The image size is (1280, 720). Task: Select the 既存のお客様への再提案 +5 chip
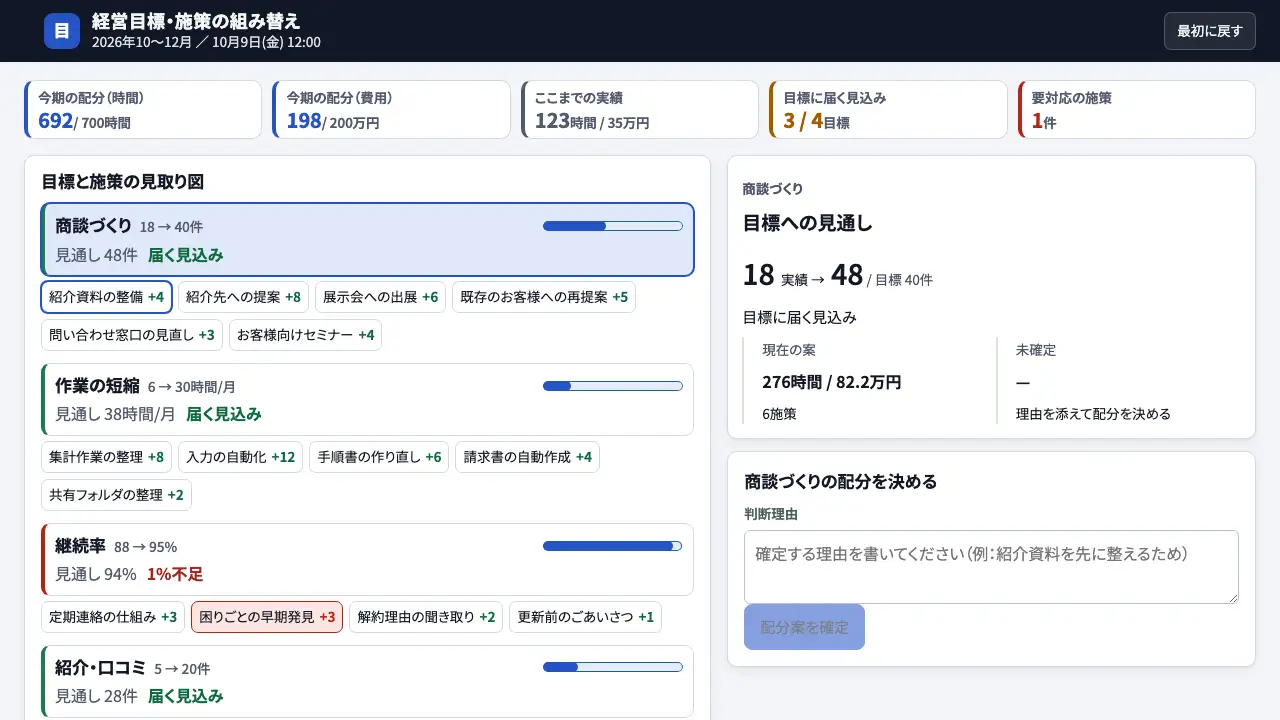tap(544, 297)
